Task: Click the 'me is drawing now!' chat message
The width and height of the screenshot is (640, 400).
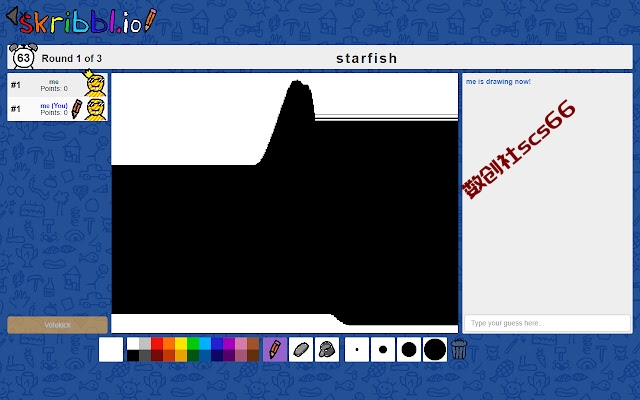Action: pyautogui.click(x=498, y=82)
